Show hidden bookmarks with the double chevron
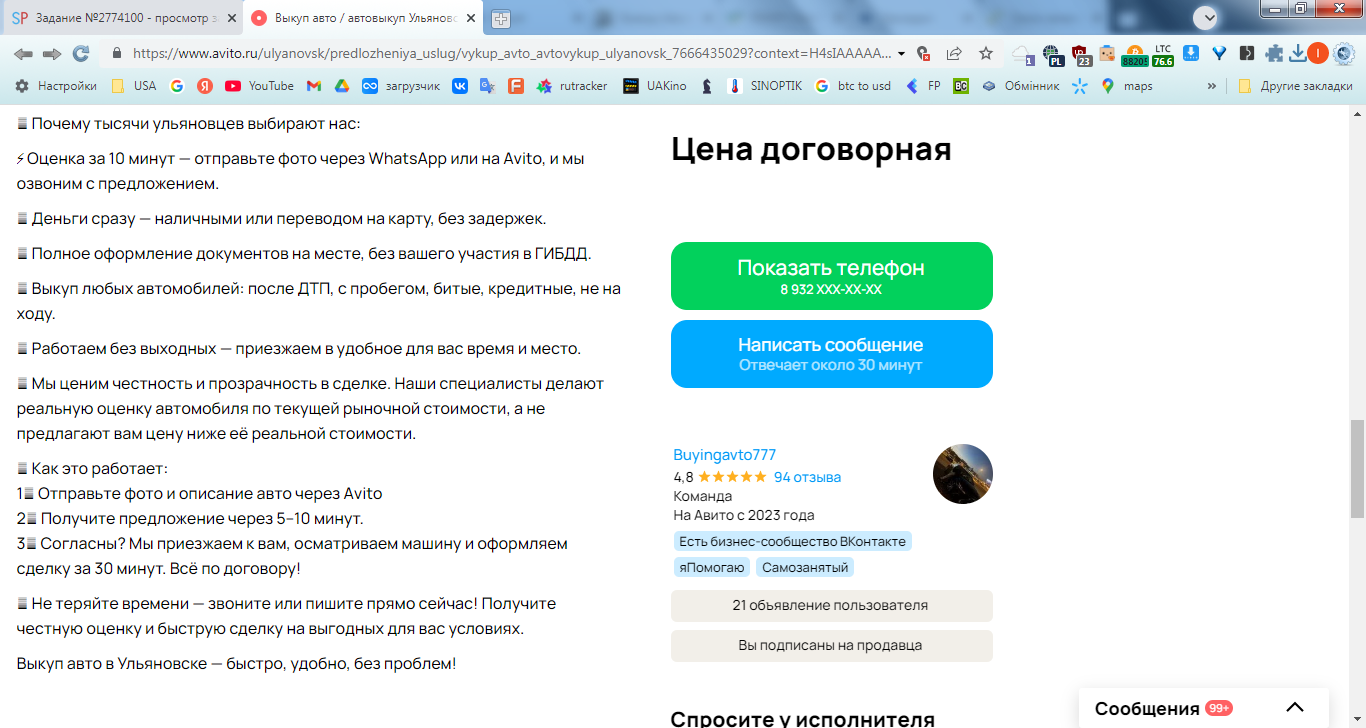 [x=1212, y=86]
